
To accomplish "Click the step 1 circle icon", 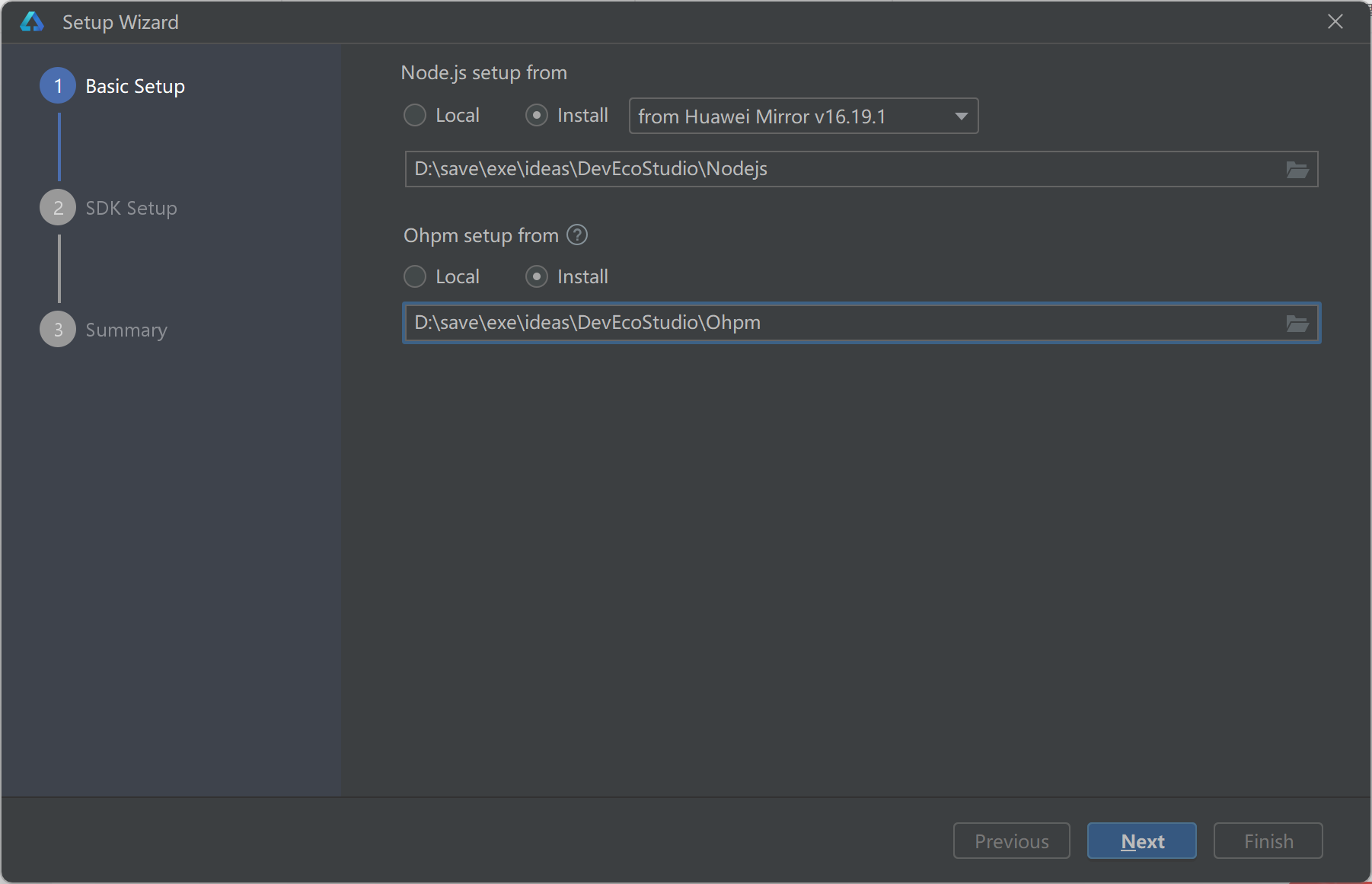I will (x=58, y=86).
